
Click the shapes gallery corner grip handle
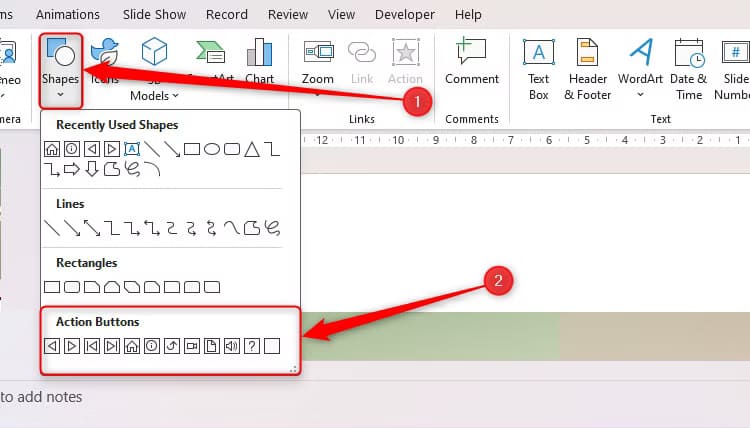[293, 369]
